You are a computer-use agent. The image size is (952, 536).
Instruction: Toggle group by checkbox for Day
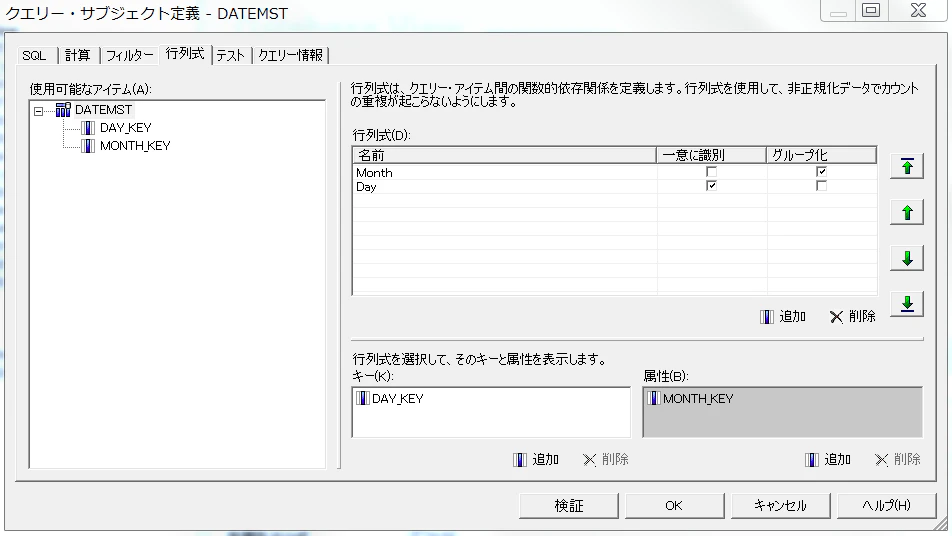pos(821,186)
